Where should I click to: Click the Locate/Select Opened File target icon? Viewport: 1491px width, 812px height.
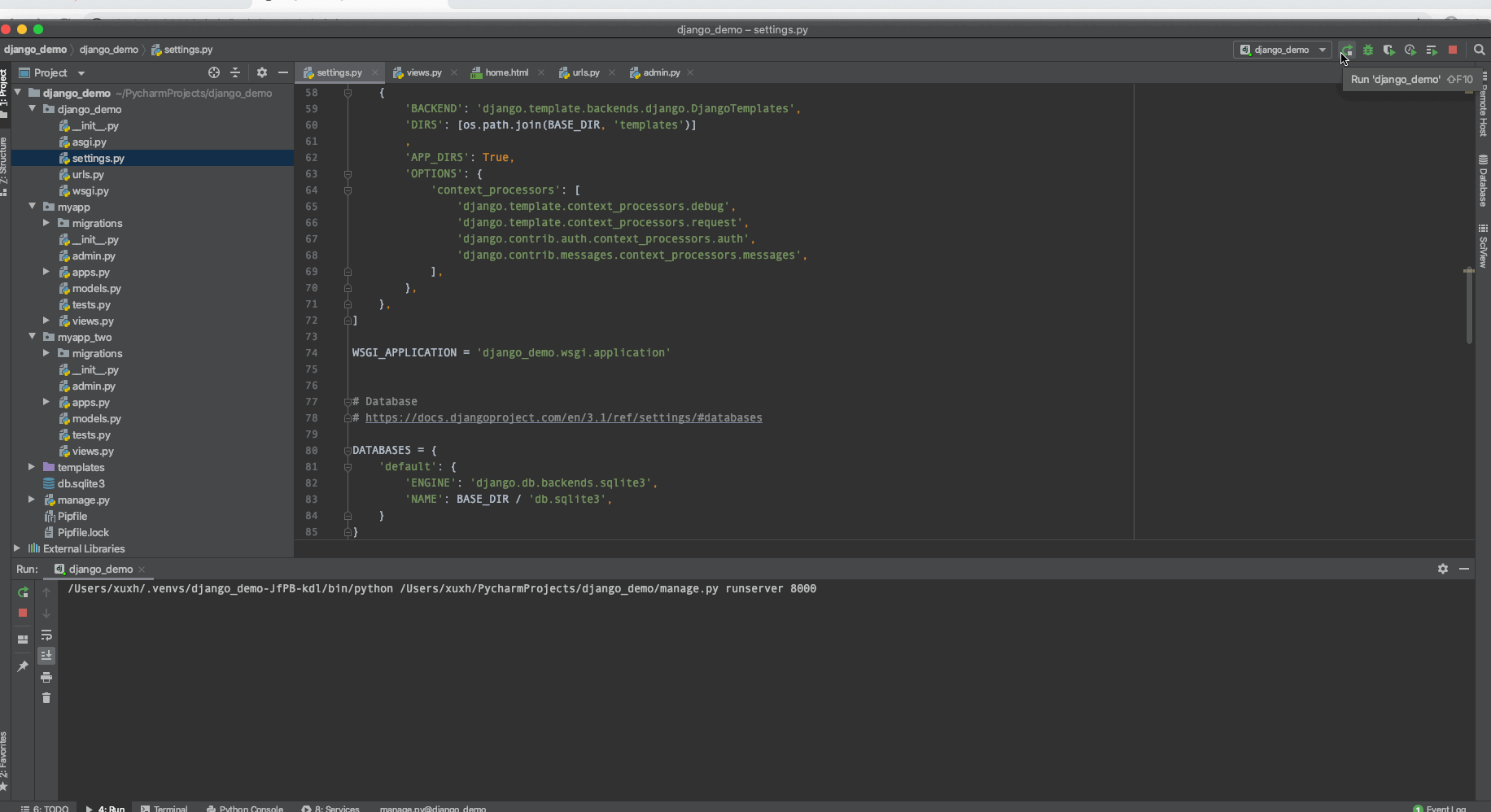pyautogui.click(x=214, y=72)
